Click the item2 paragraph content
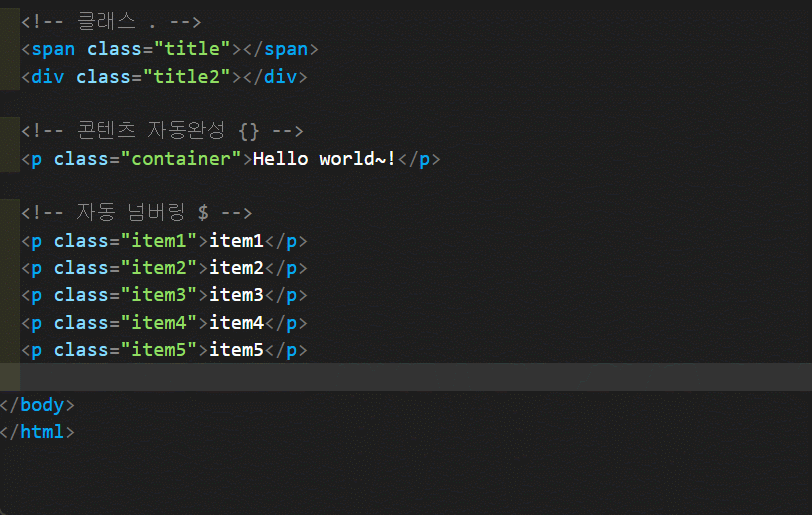Screen dimensions: 812x515 [x=236, y=268]
